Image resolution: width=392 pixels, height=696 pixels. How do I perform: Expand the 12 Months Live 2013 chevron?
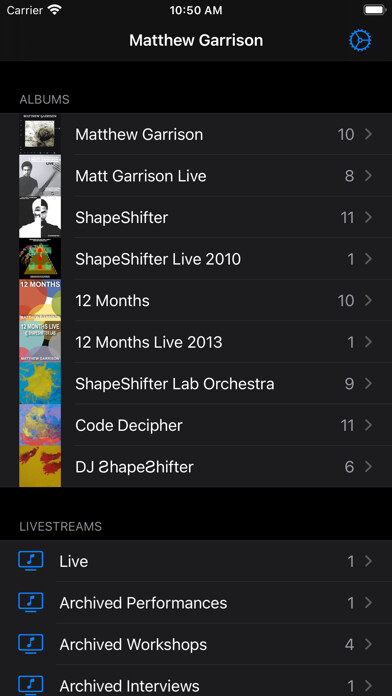coord(368,342)
